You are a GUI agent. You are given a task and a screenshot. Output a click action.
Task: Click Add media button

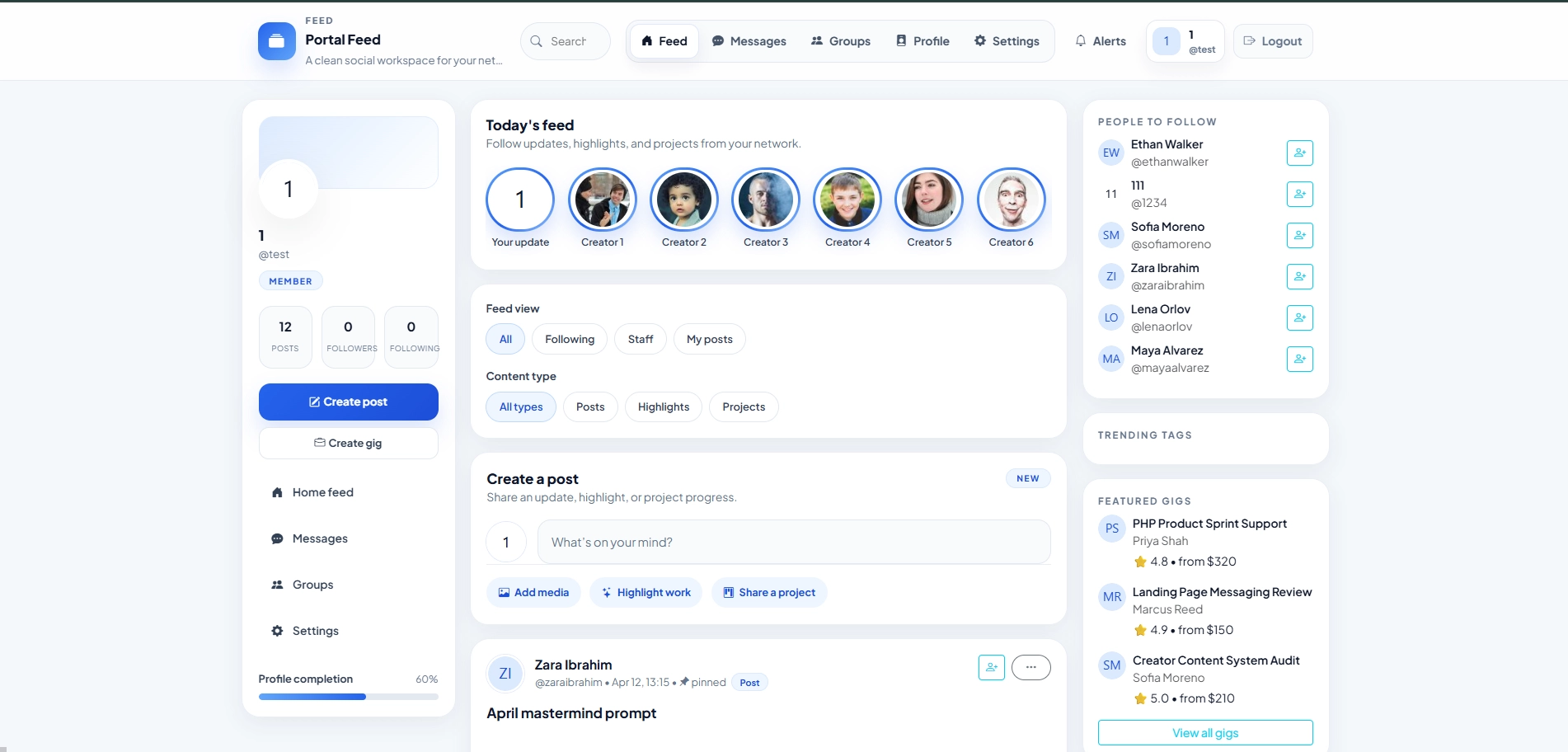tap(533, 592)
